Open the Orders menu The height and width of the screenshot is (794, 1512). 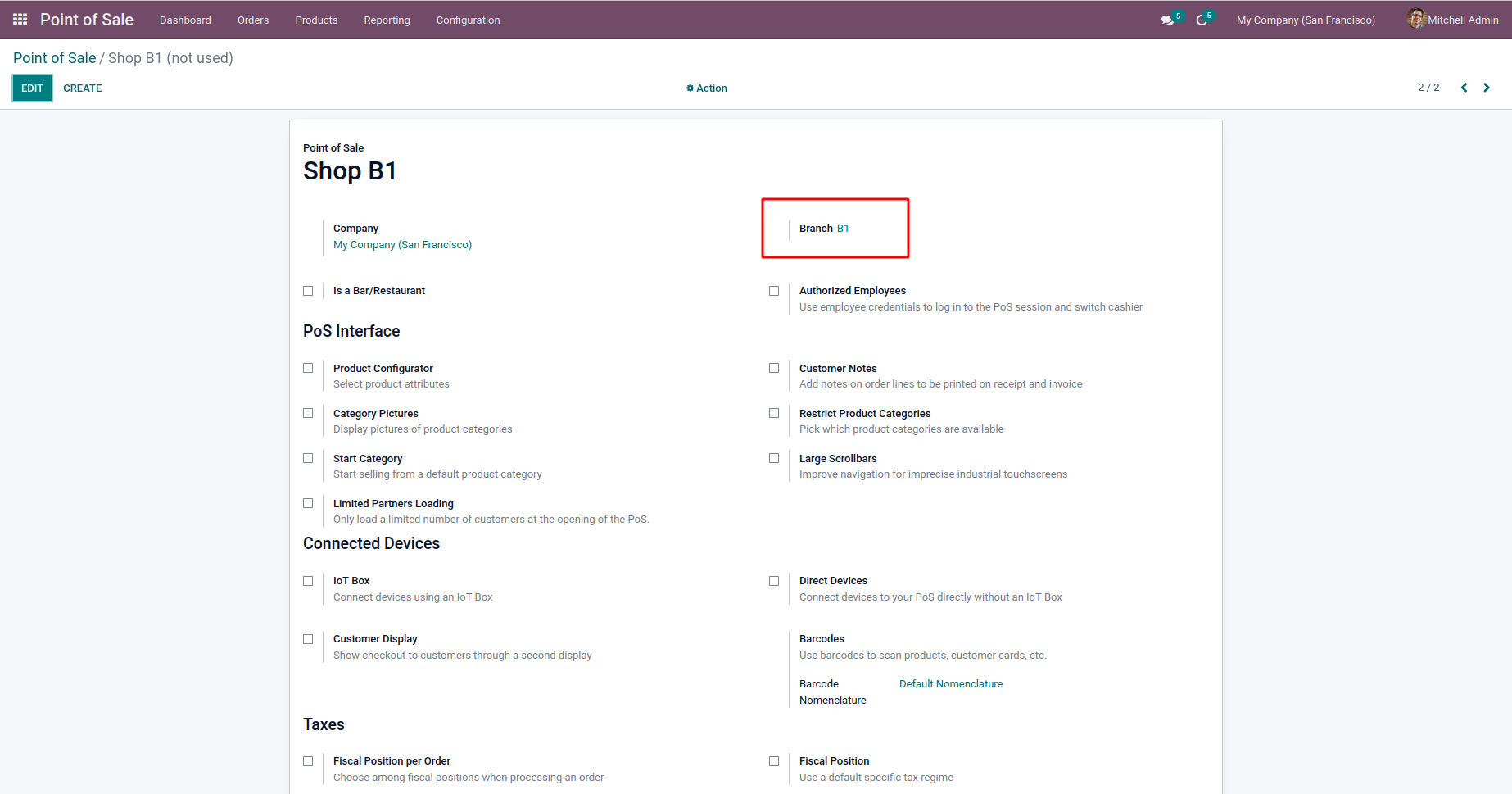click(x=253, y=20)
